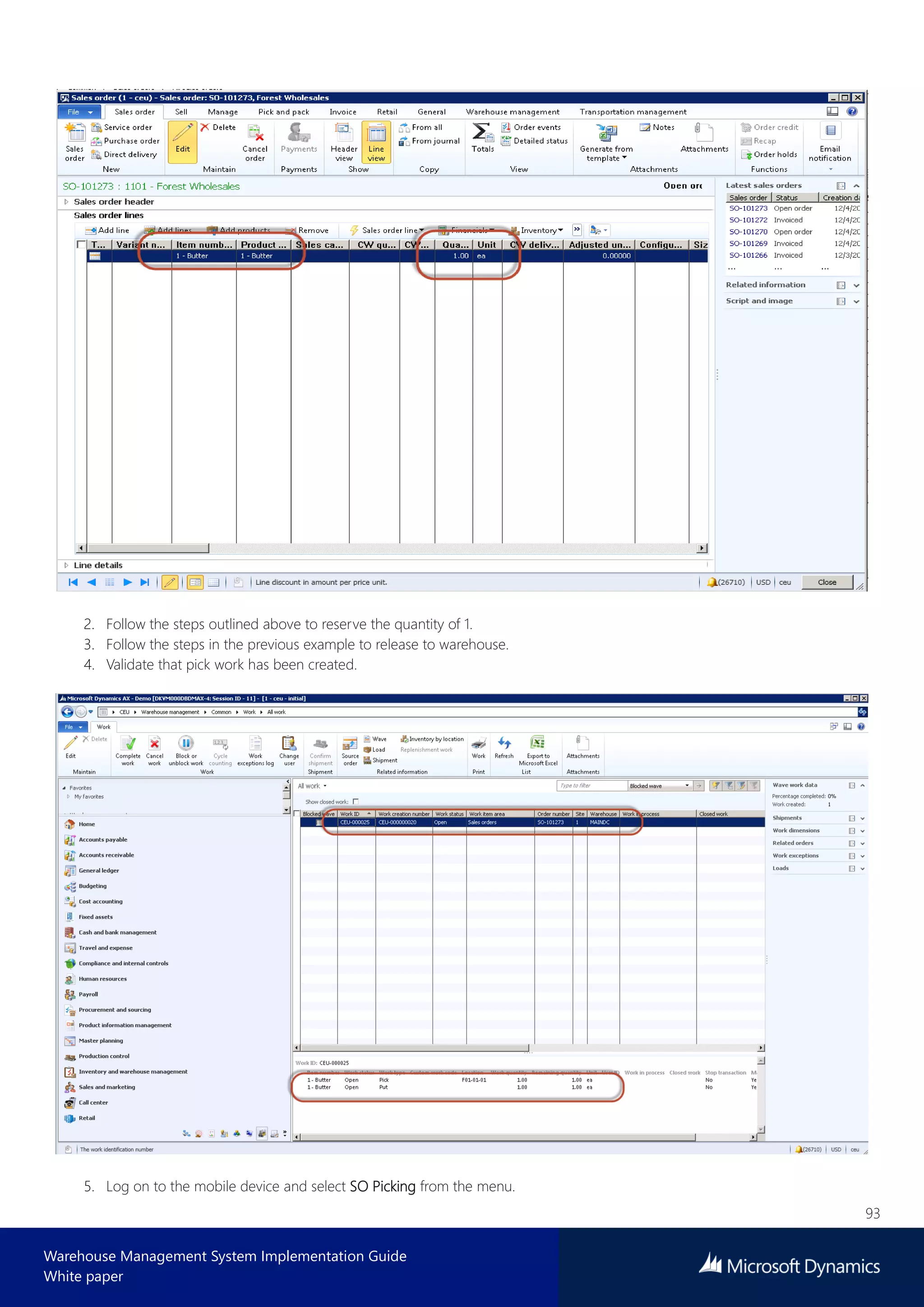
Task: Click Remove line button
Action: (x=308, y=230)
